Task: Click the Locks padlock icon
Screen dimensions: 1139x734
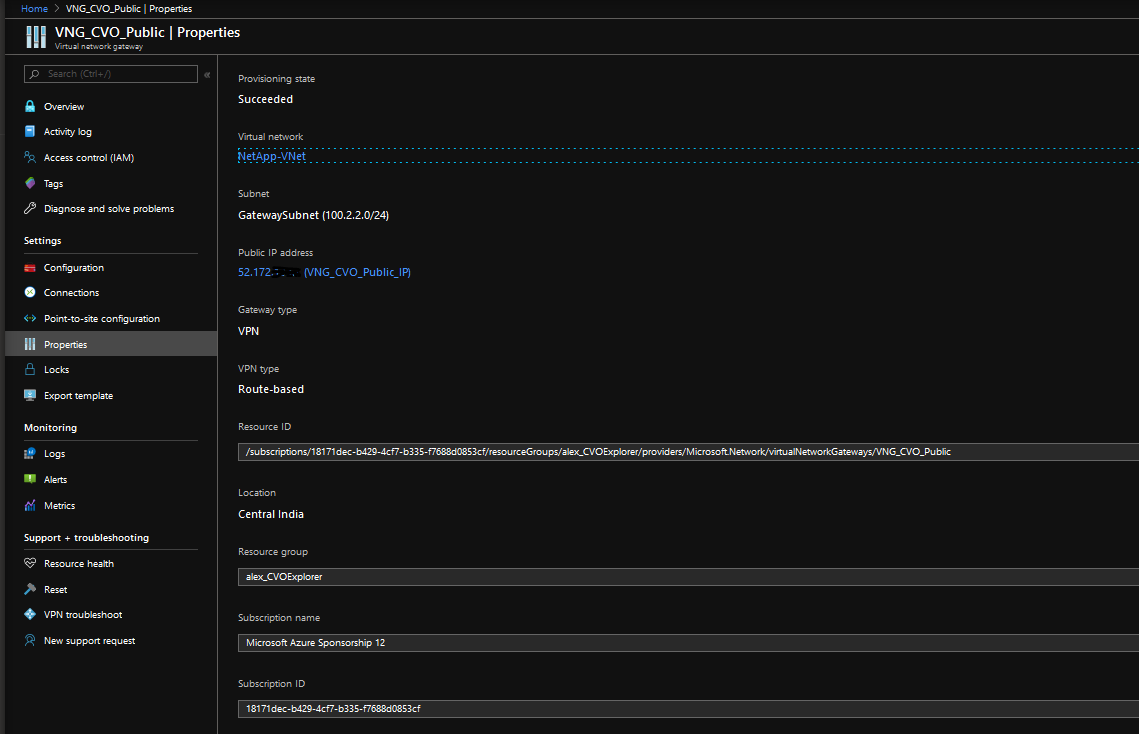Action: (x=30, y=369)
